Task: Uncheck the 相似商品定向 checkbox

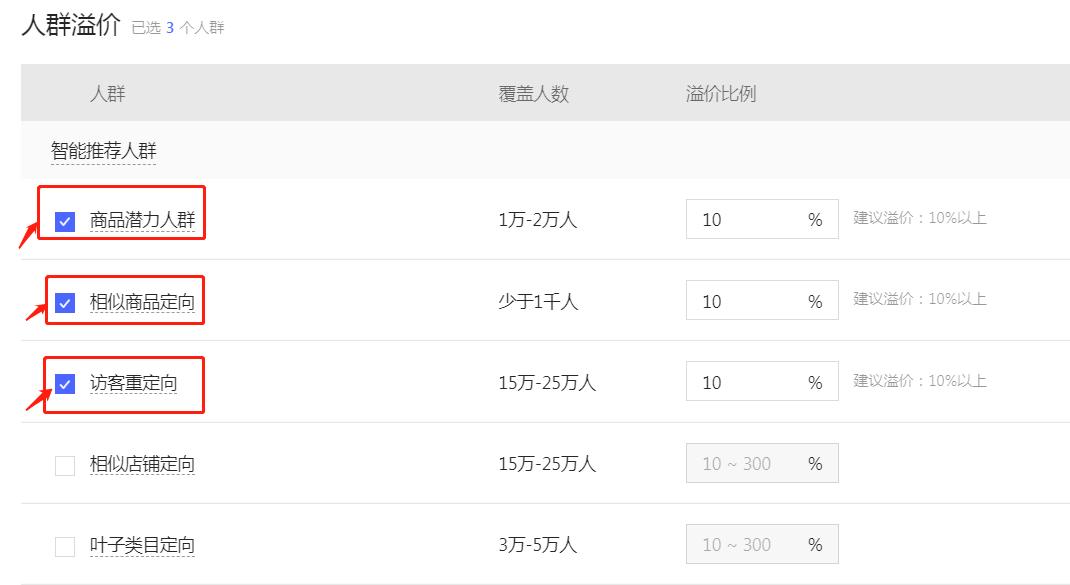Action: pyautogui.click(x=65, y=302)
